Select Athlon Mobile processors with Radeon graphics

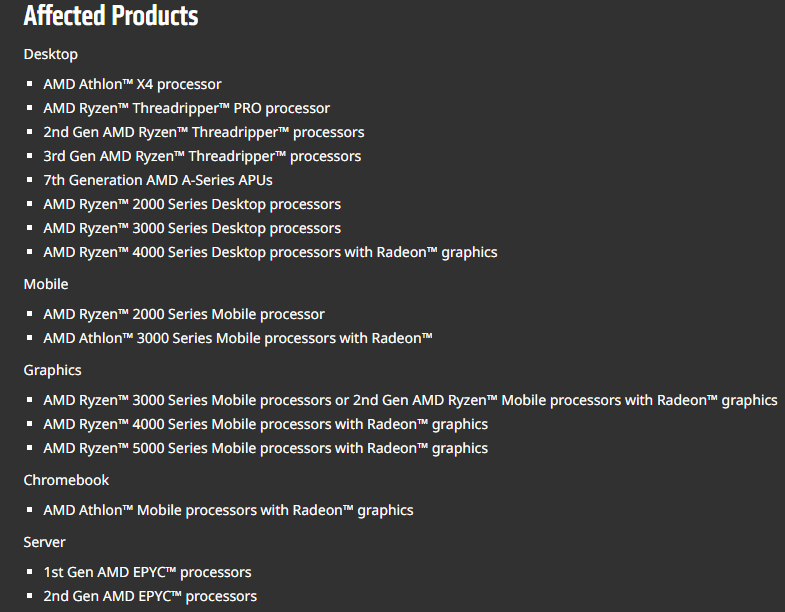point(228,510)
